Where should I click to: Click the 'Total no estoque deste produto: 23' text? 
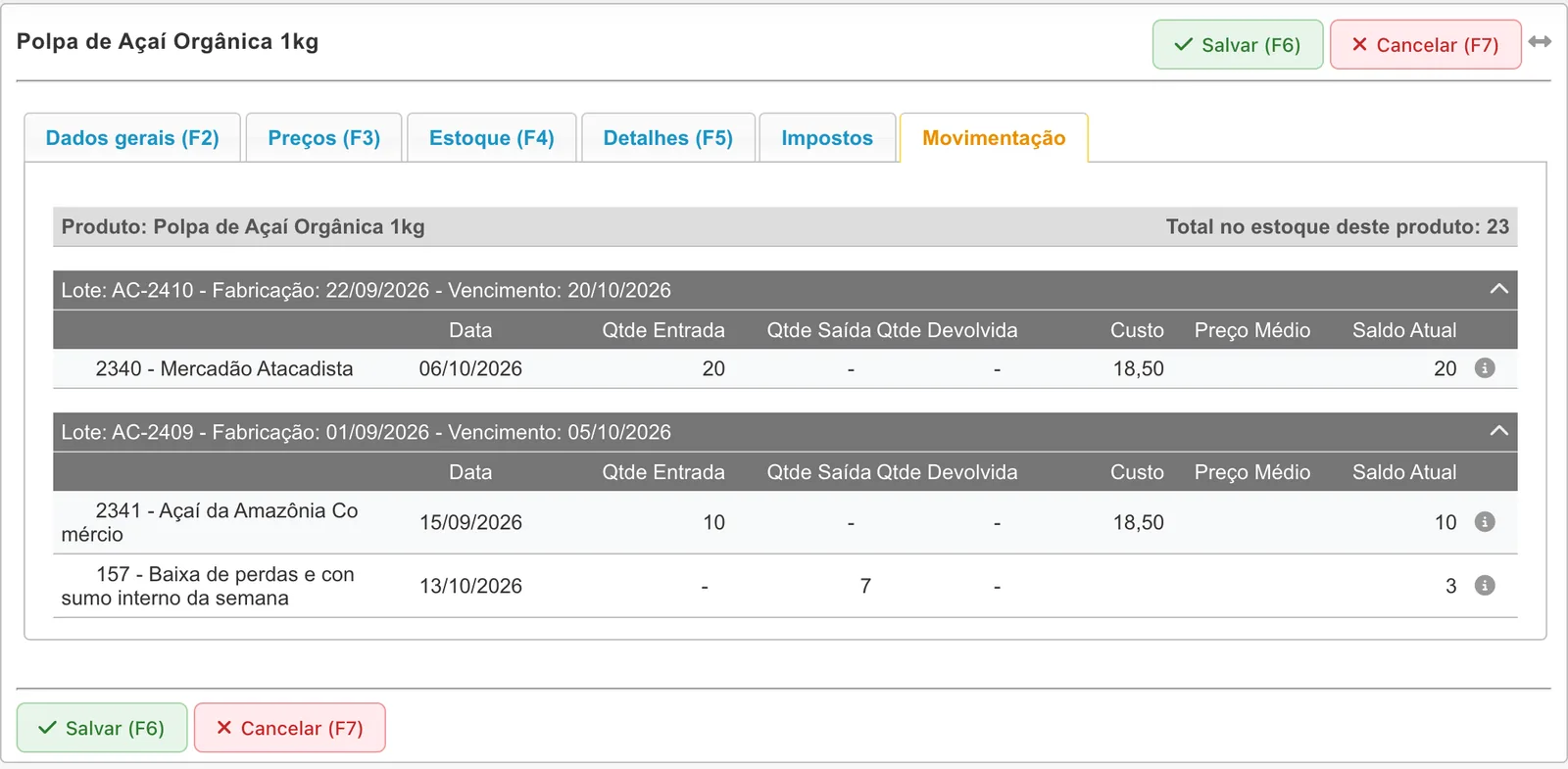1337,227
